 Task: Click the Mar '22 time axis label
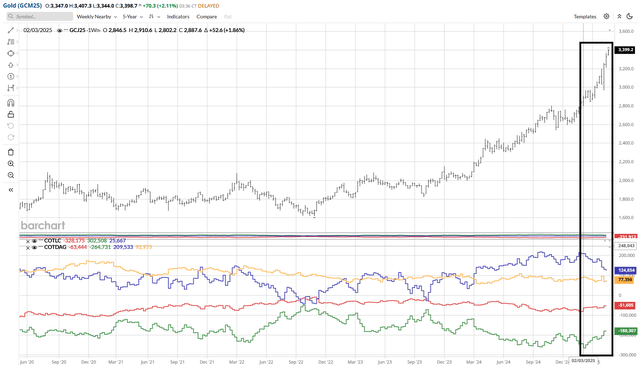237,362
